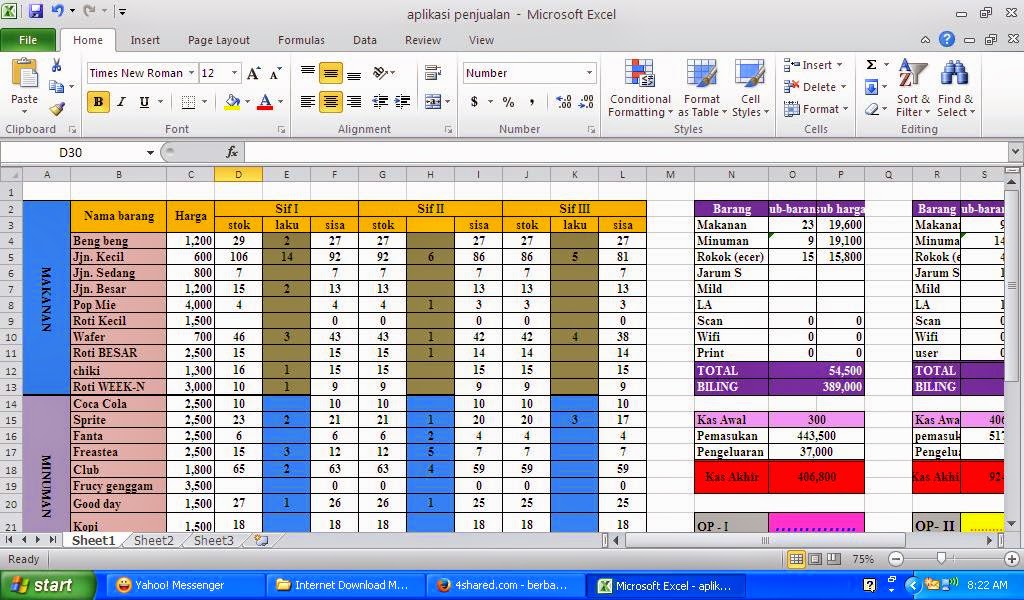The width and height of the screenshot is (1024, 600).
Task: Apply Percent Style format
Action: tap(509, 102)
